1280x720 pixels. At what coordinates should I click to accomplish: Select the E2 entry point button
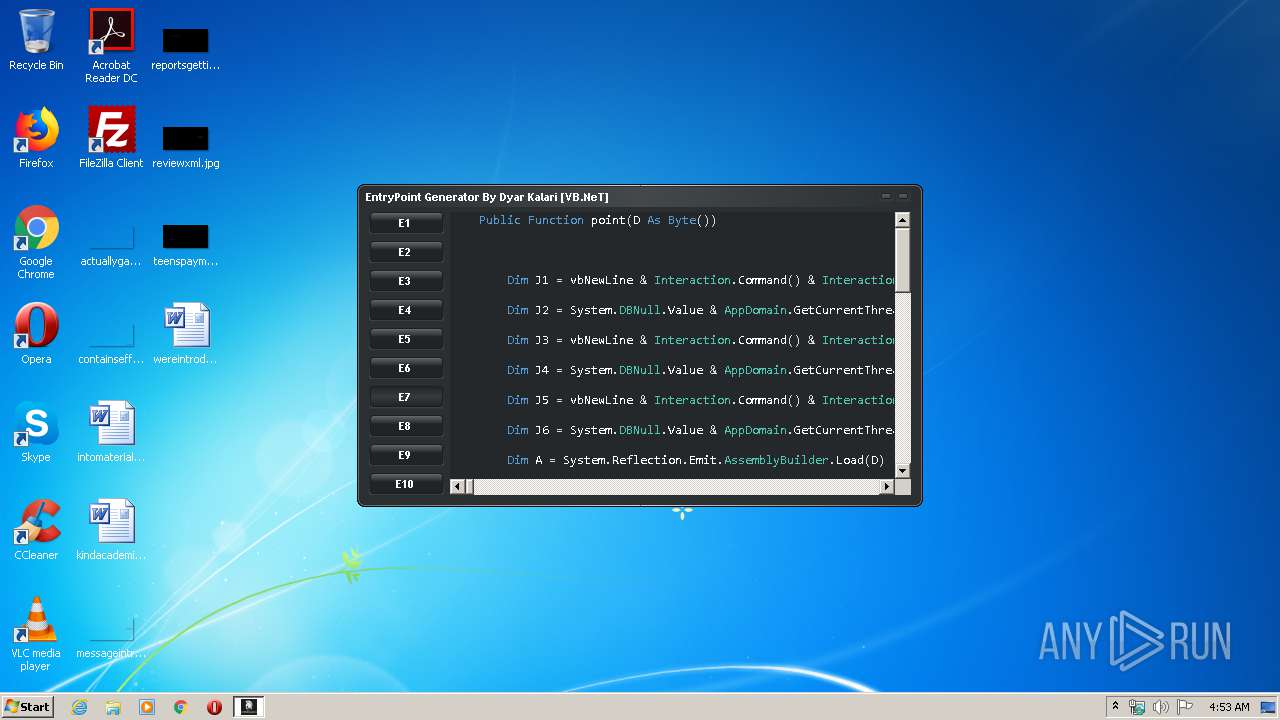405,252
